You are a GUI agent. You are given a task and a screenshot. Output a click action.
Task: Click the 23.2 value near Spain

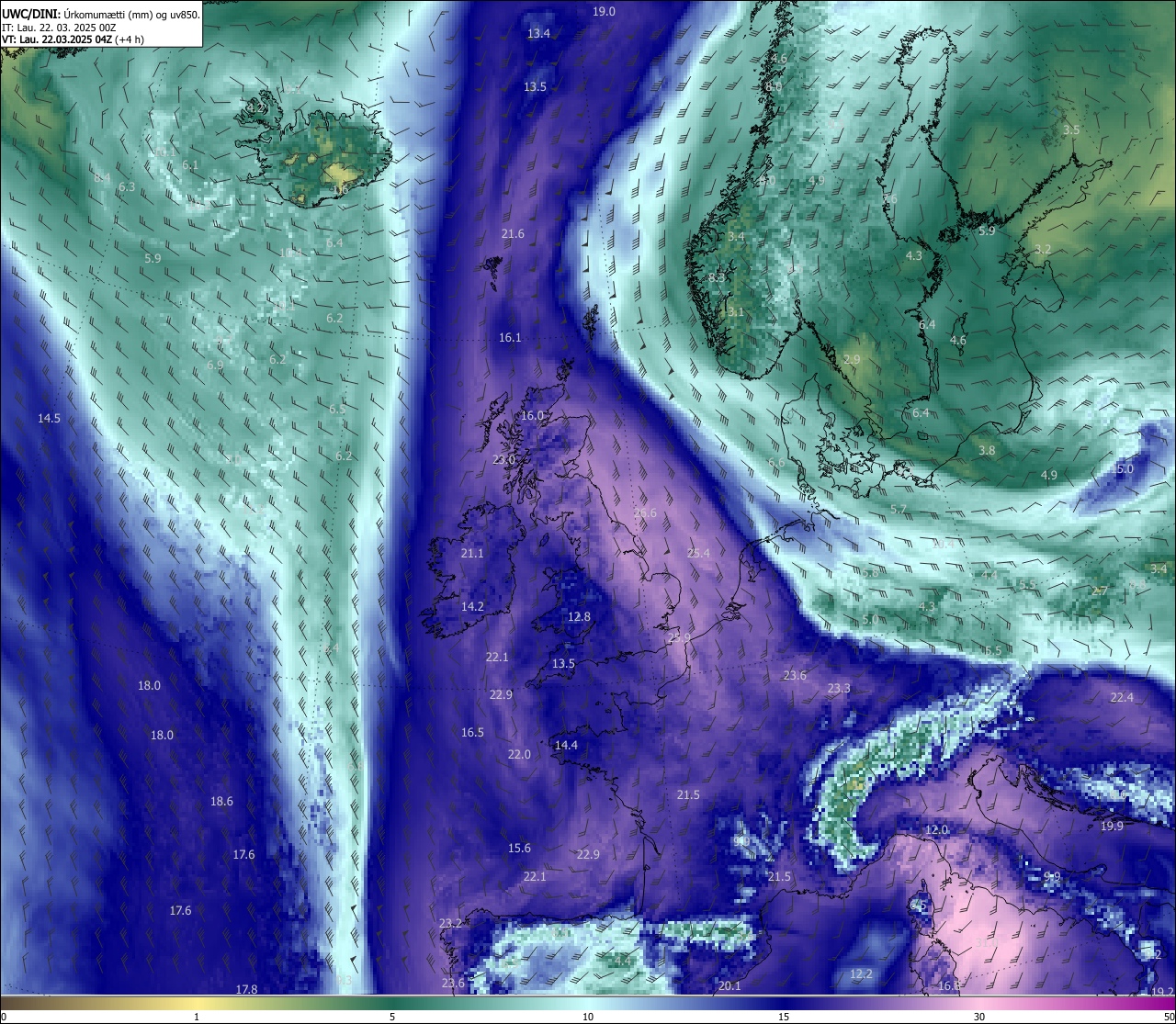[450, 924]
